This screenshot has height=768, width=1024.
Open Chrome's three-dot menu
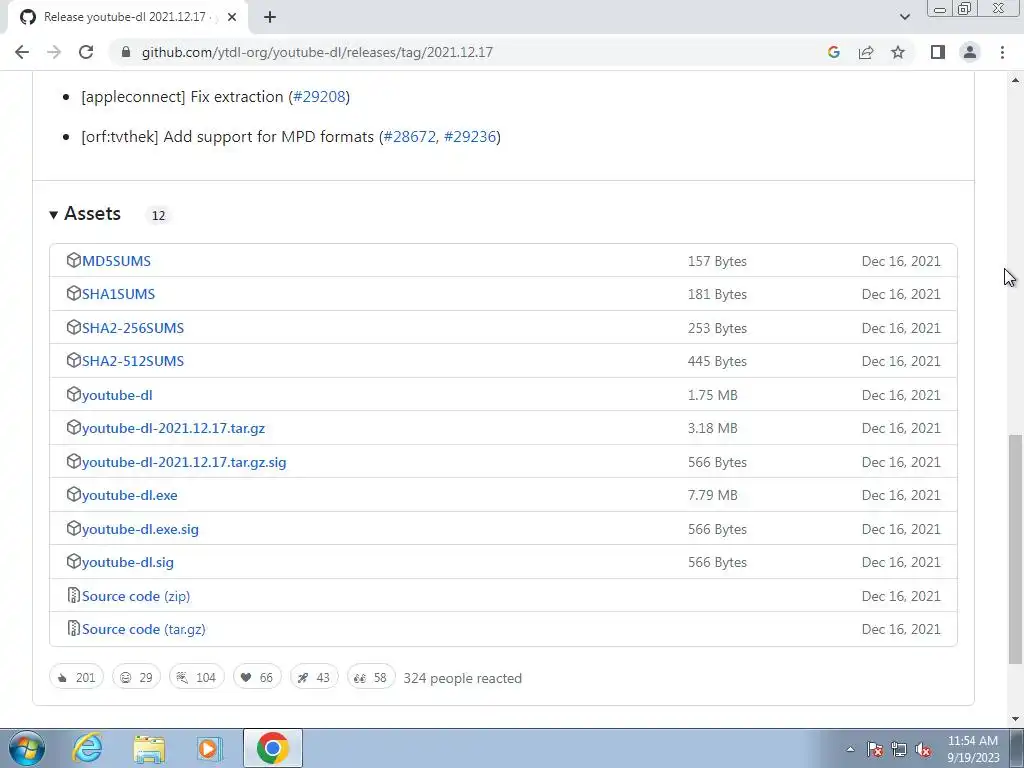coord(1002,52)
